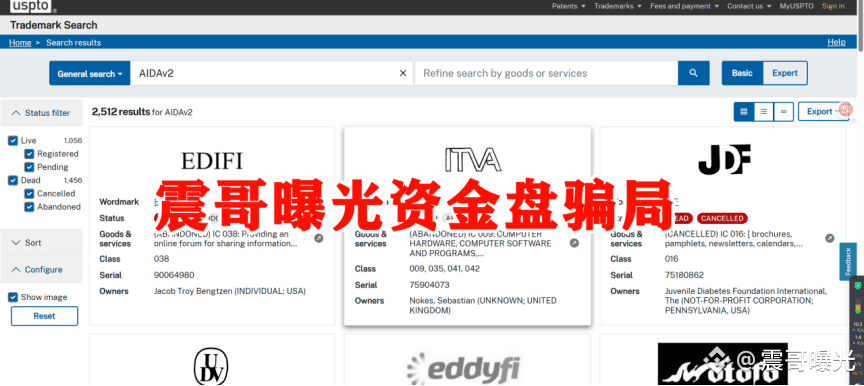Expand JDF goods and services details

tap(829, 238)
